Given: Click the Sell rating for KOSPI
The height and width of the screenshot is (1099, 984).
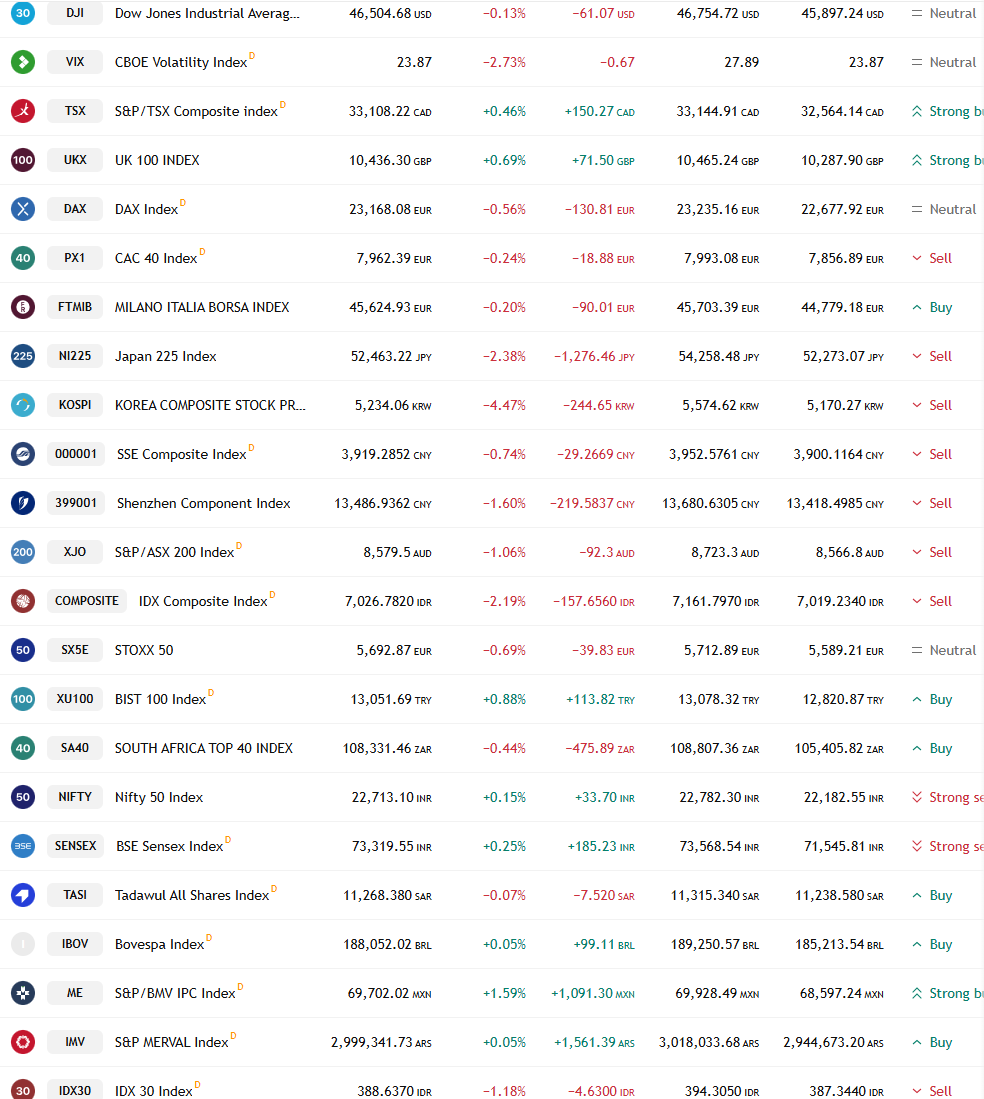Looking at the screenshot, I should click(932, 405).
